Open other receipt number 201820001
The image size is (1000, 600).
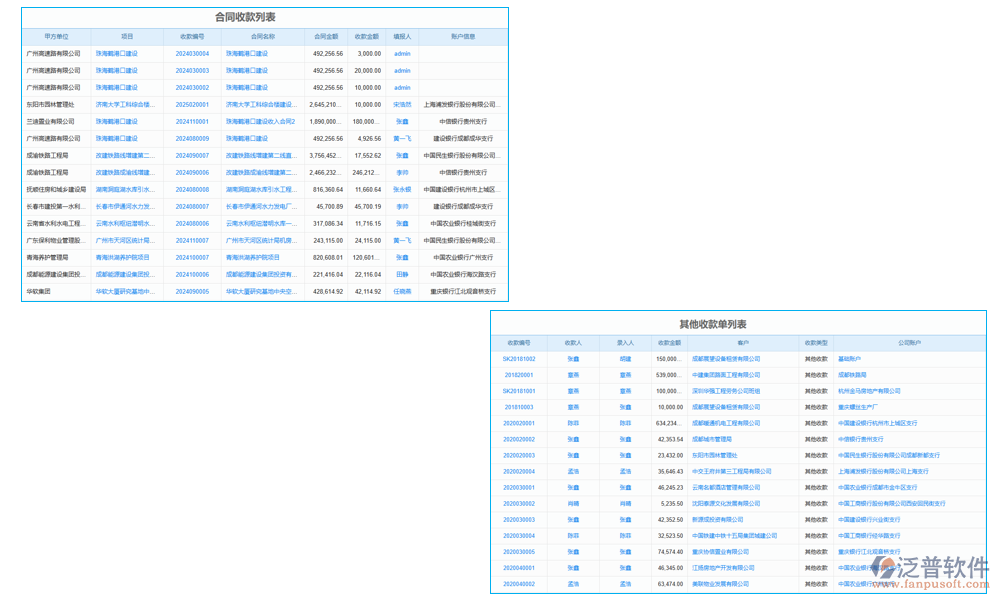[519, 375]
